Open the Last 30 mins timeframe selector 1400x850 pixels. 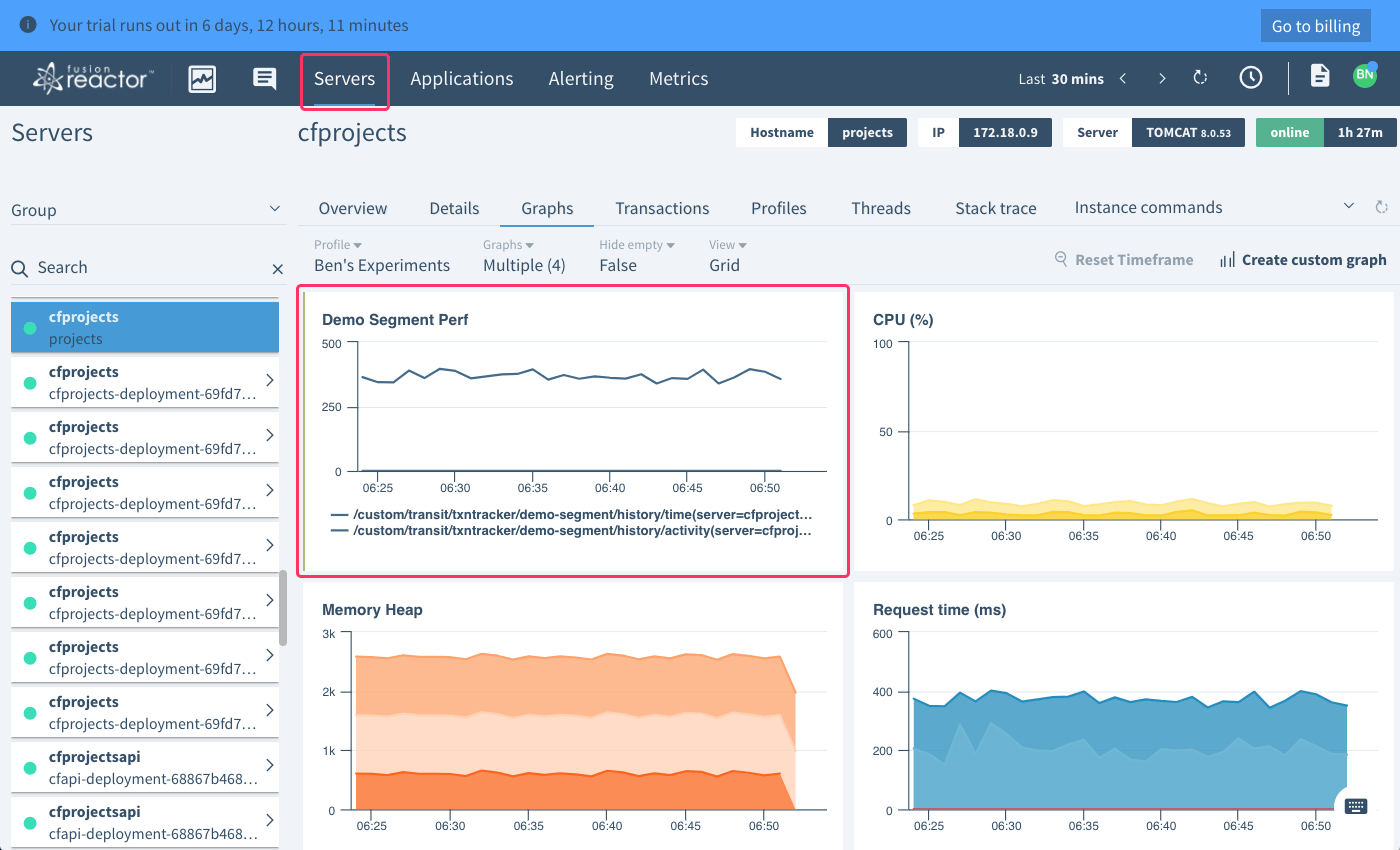click(1061, 78)
